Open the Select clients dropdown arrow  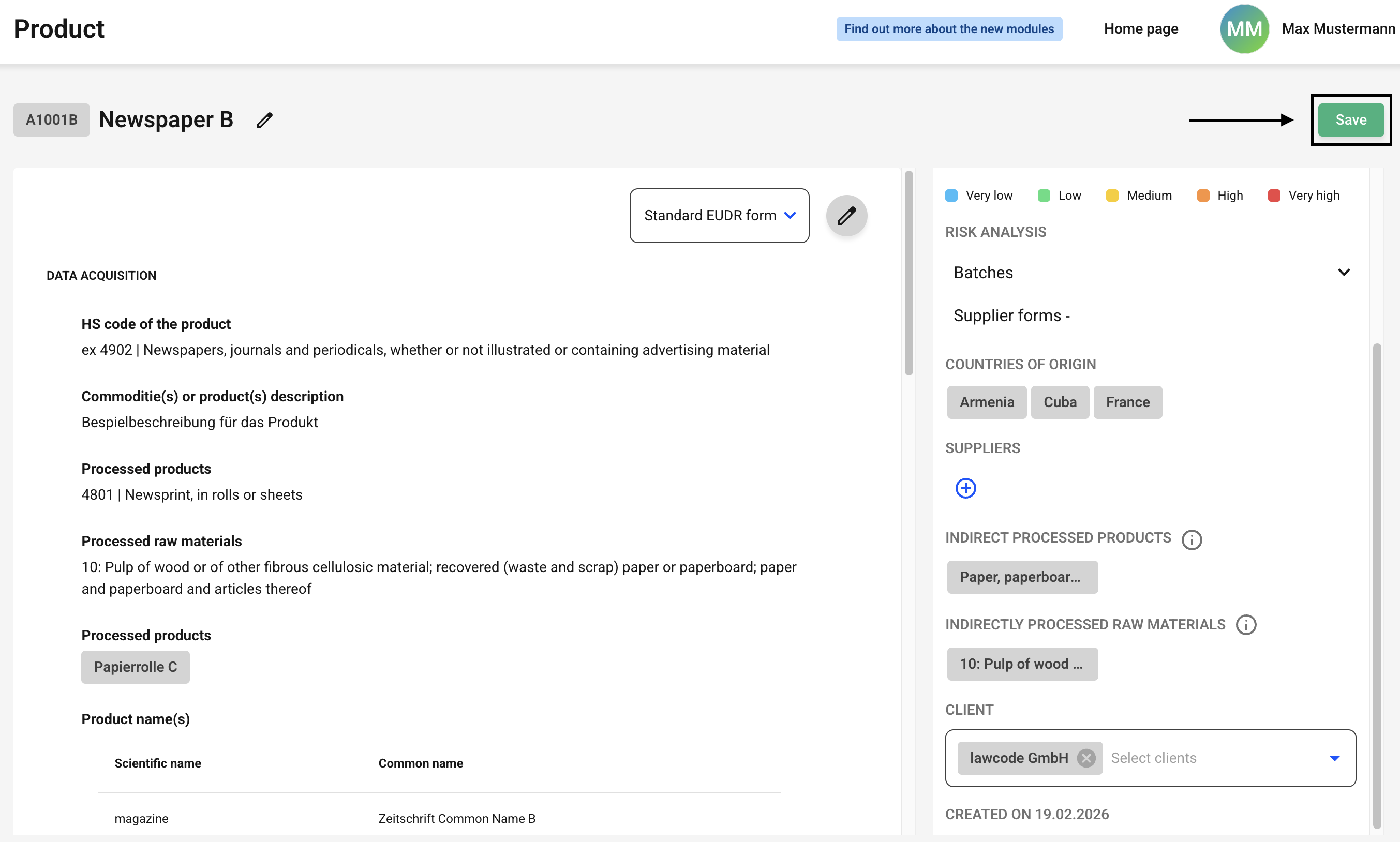[1334, 758]
